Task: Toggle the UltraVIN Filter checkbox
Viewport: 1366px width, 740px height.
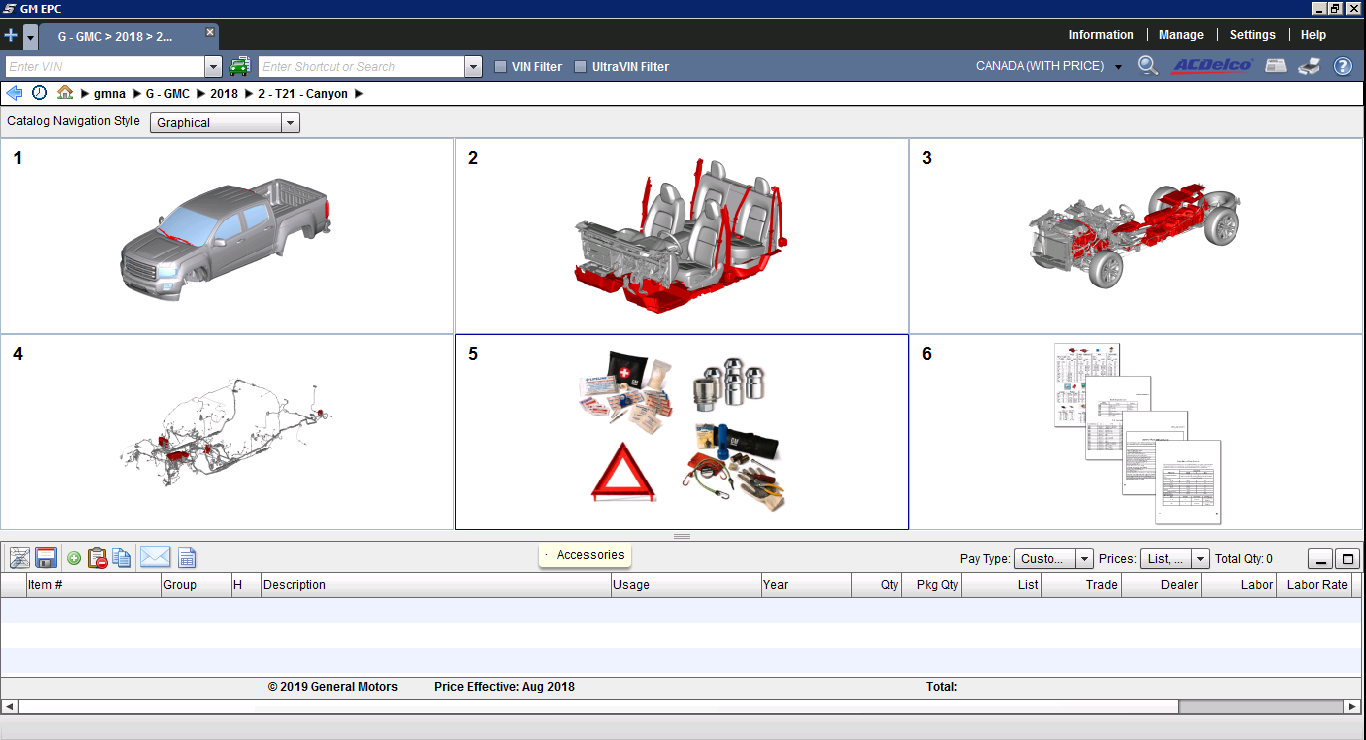Action: point(580,67)
